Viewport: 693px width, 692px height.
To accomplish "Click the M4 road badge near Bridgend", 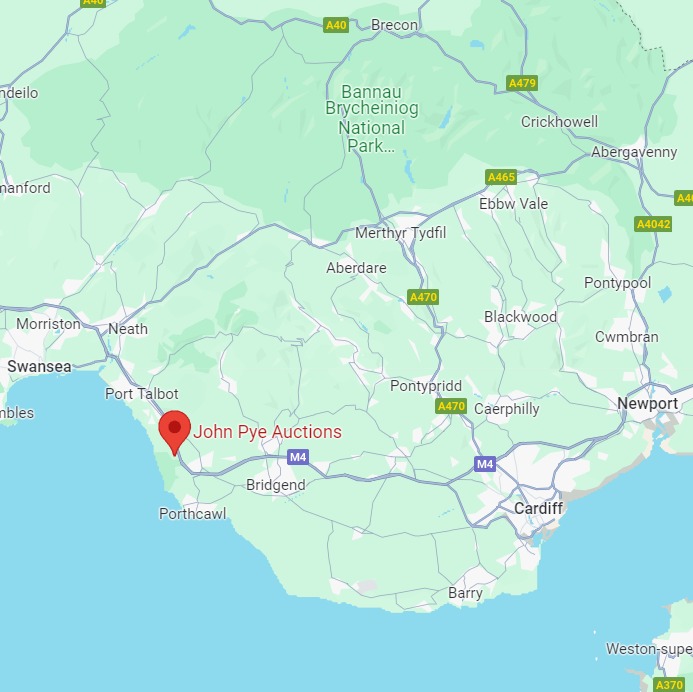I will coord(298,457).
